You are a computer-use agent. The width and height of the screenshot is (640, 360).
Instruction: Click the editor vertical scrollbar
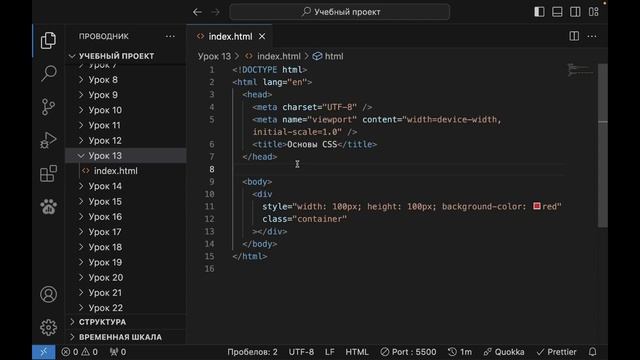[603, 145]
